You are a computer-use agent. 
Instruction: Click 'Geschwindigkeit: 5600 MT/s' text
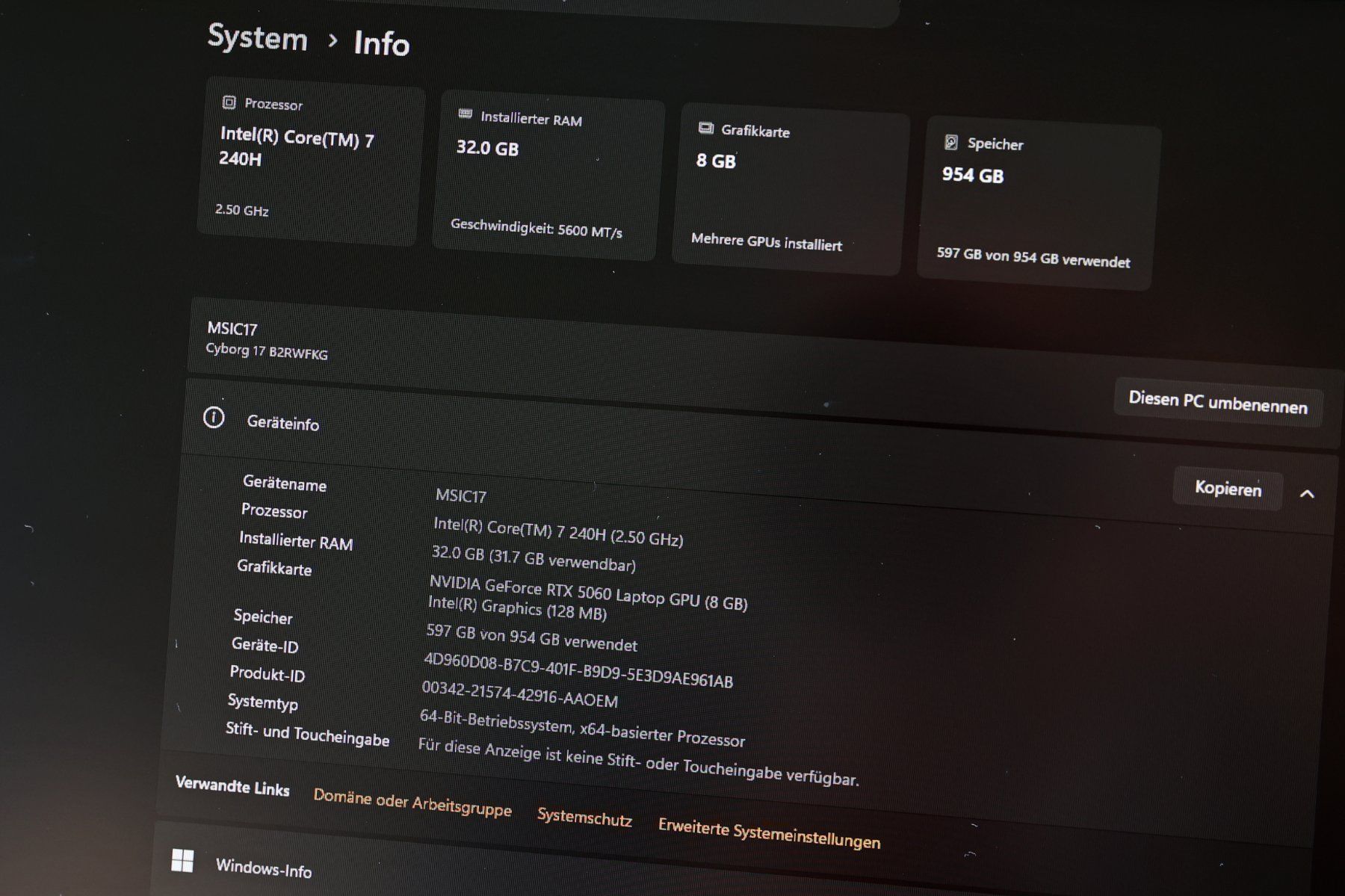point(536,228)
